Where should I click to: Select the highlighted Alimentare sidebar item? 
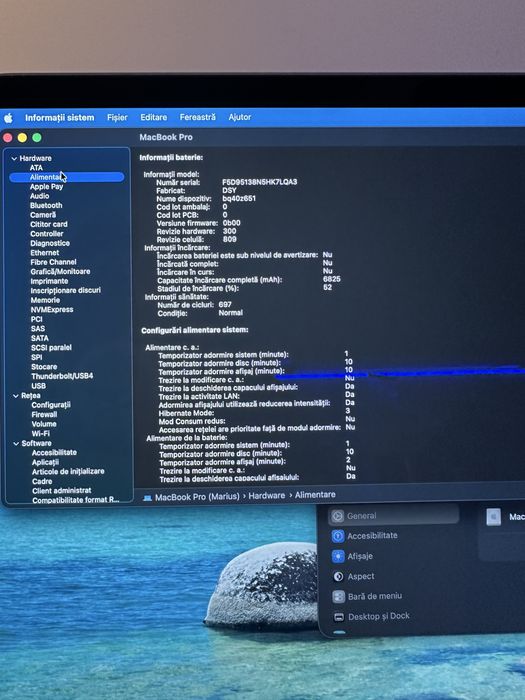[67, 177]
